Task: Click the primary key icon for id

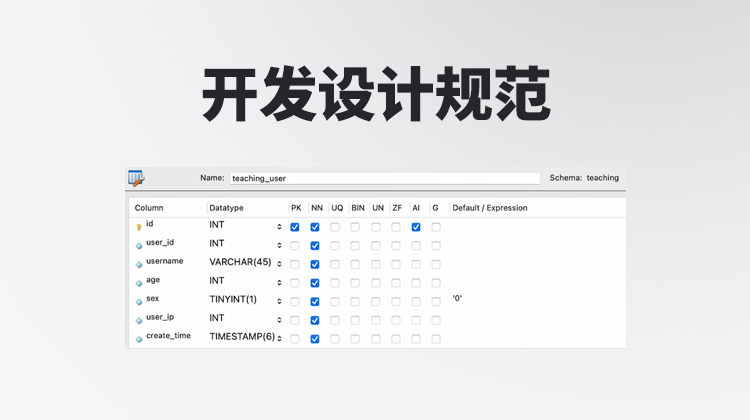Action: point(139,227)
